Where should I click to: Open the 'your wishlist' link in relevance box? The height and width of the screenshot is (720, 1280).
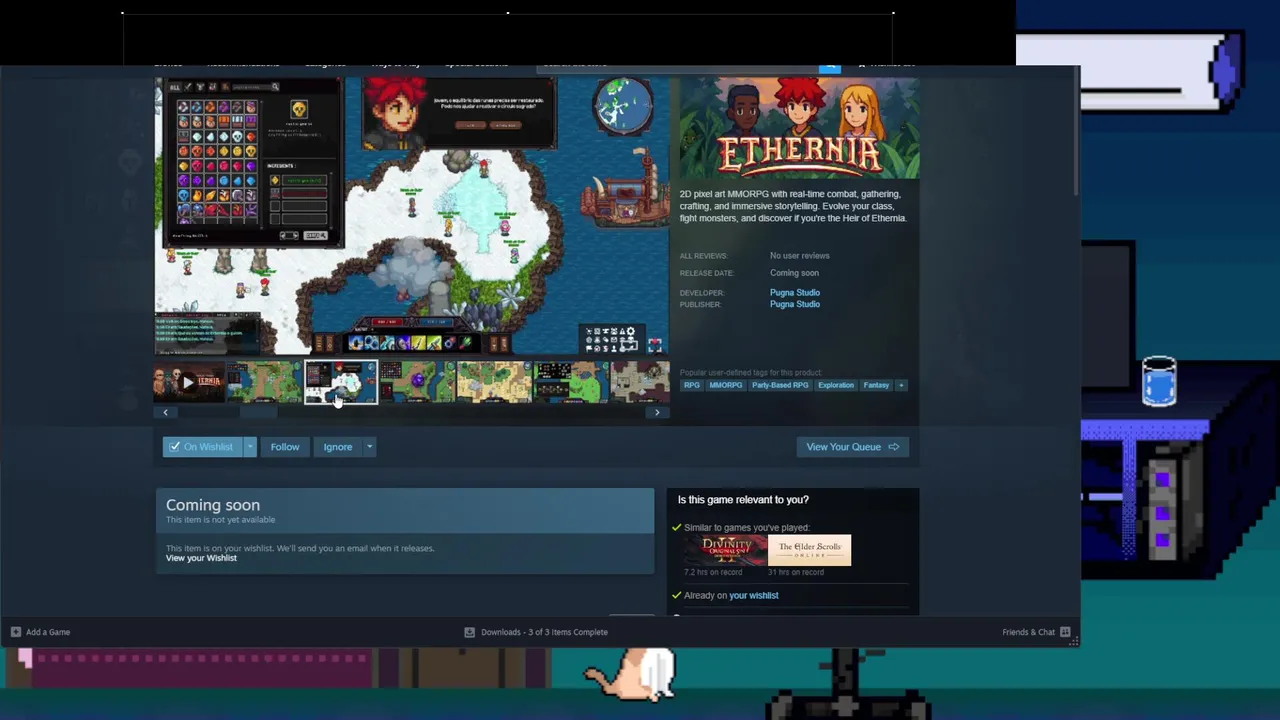[x=754, y=596]
